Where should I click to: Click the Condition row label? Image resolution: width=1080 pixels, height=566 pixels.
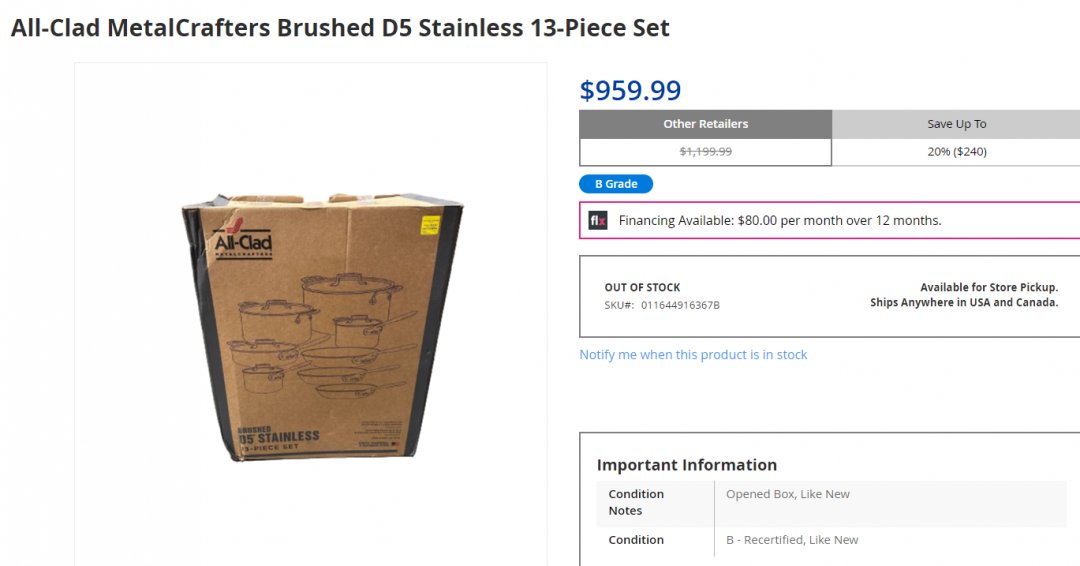click(x=636, y=540)
